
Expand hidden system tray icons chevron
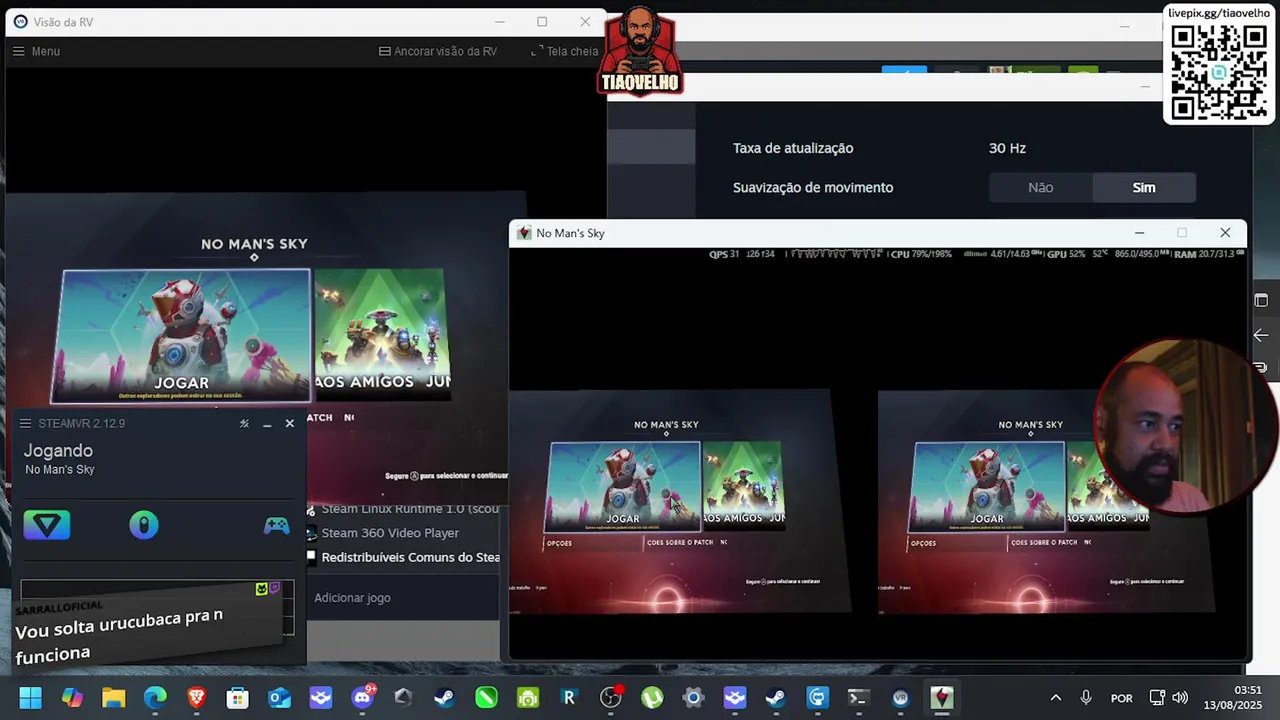click(1055, 698)
